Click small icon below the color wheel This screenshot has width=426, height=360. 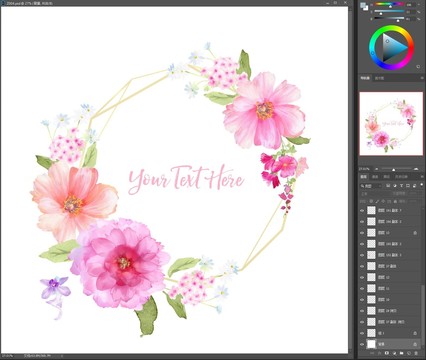[x=418, y=67]
